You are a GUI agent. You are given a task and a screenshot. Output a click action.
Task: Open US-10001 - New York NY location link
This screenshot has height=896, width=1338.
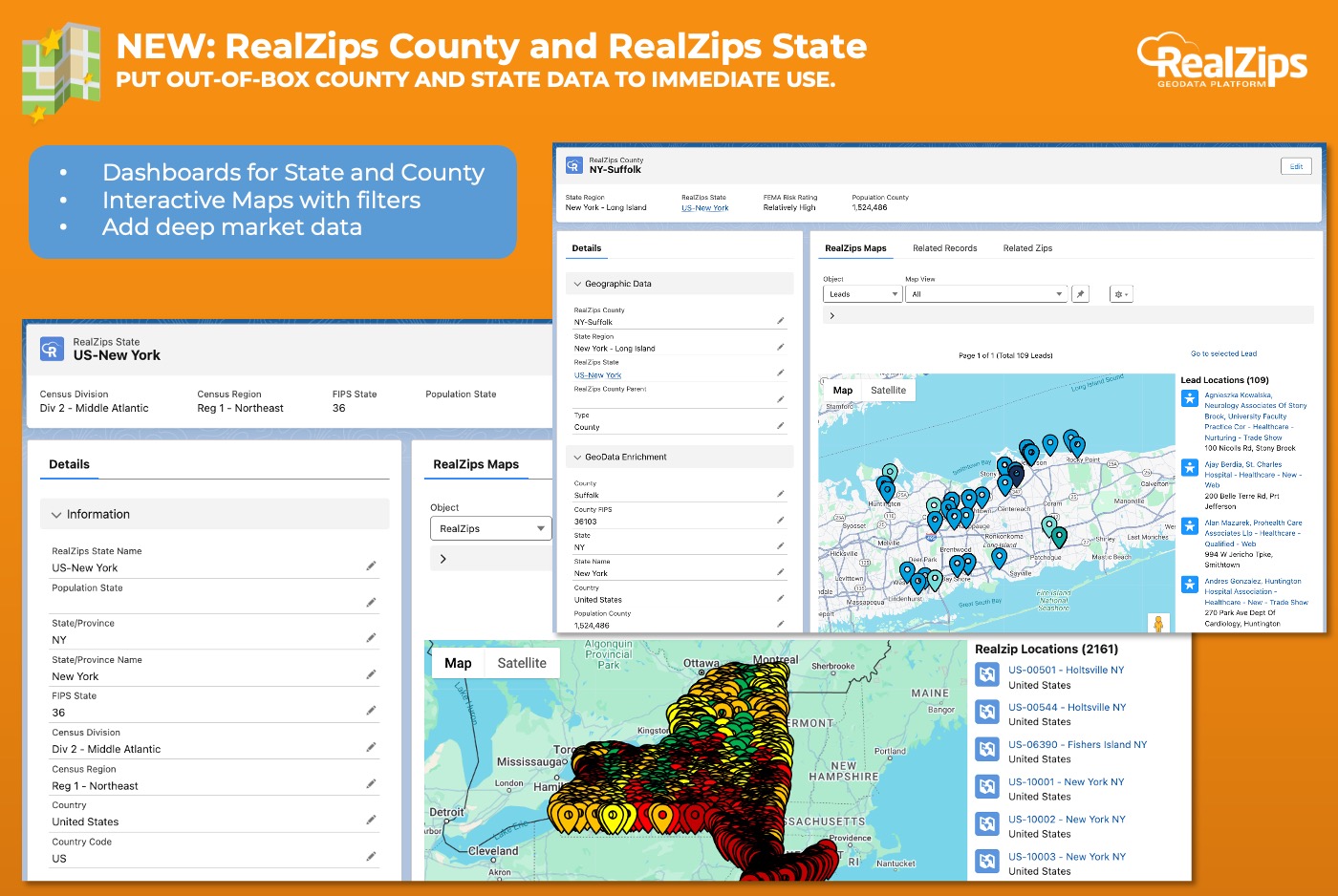pos(1066,781)
